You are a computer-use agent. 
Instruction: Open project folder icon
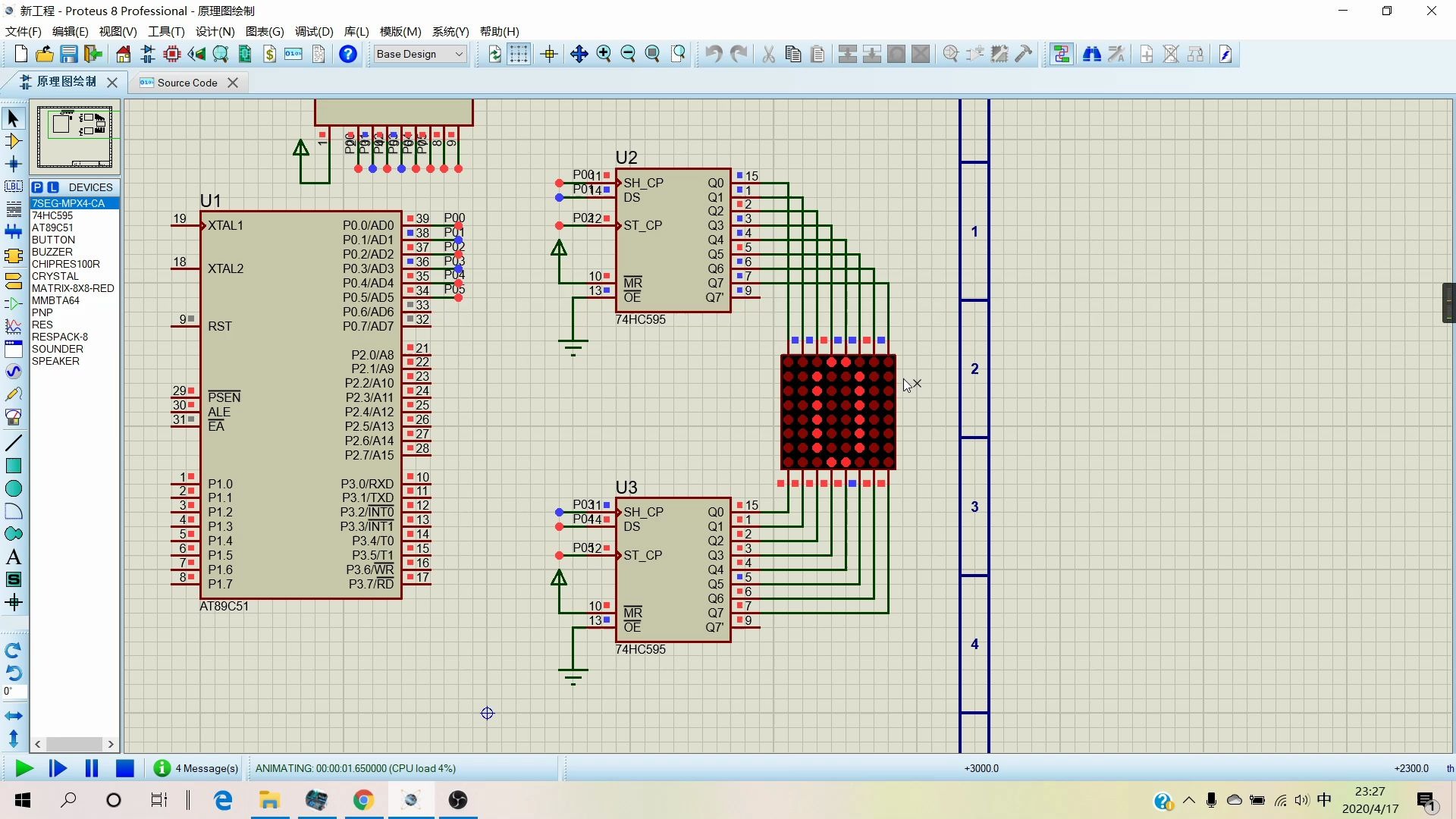coord(45,54)
